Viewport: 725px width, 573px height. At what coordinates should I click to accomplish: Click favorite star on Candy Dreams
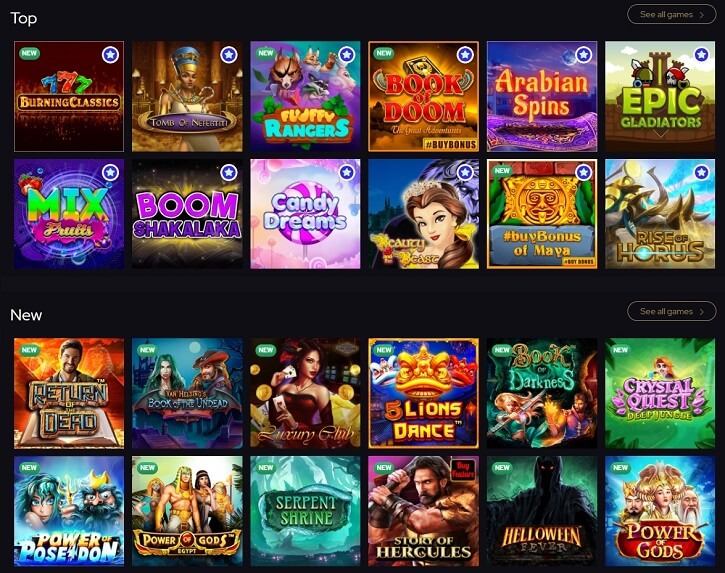coord(347,173)
